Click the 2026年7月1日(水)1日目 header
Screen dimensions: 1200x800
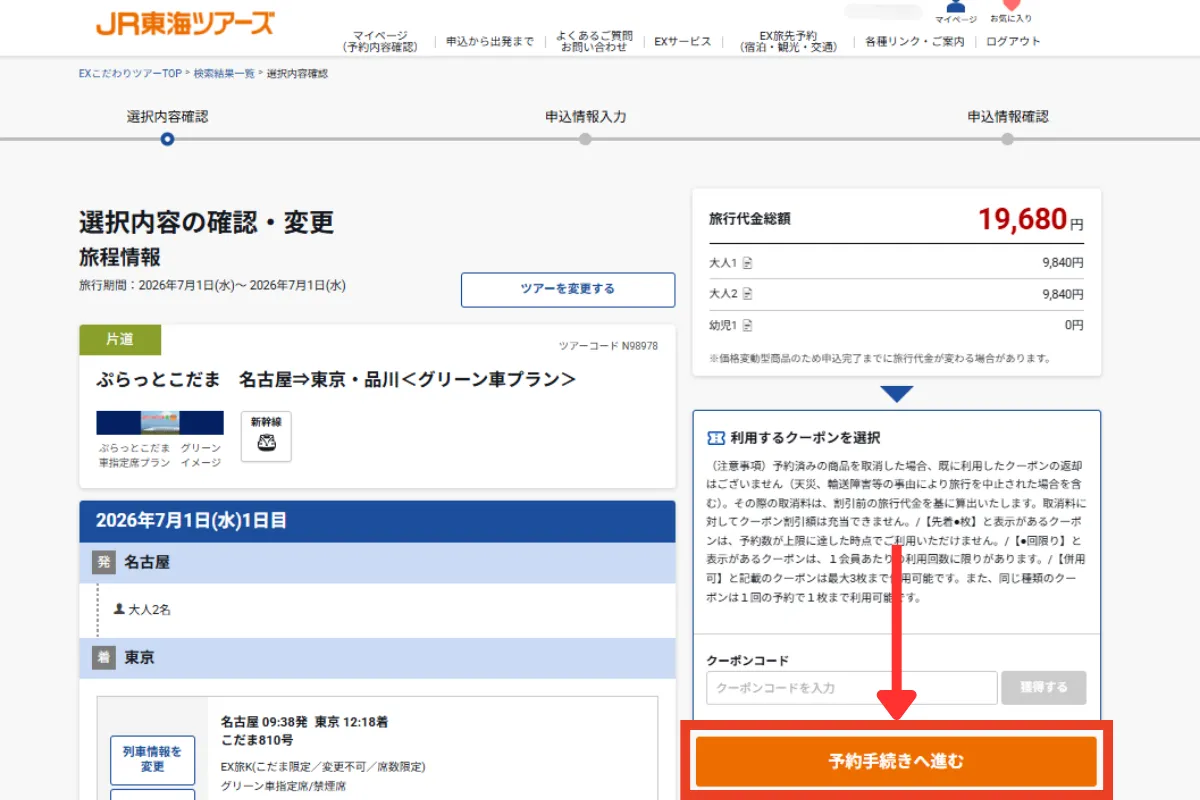coord(377,521)
